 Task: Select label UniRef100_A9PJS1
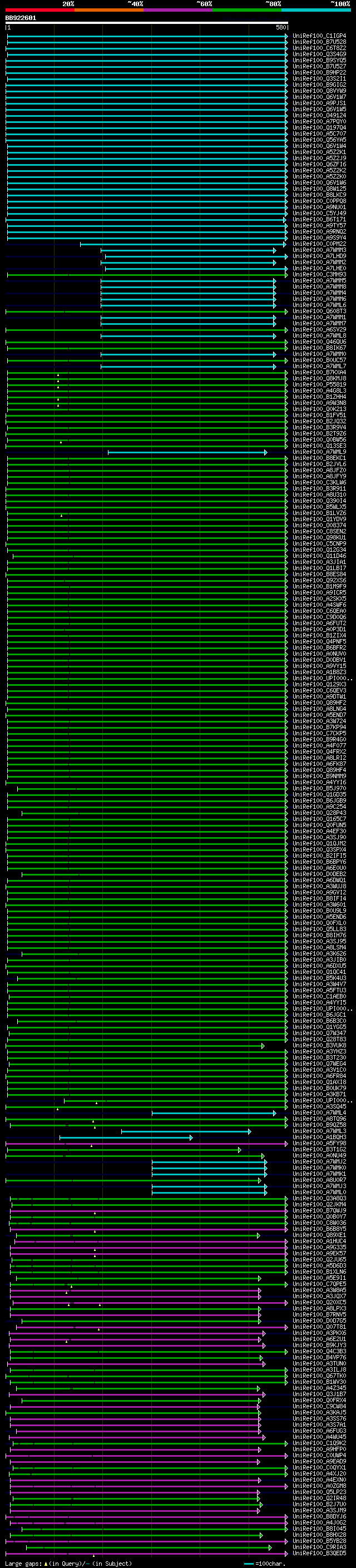[319, 103]
